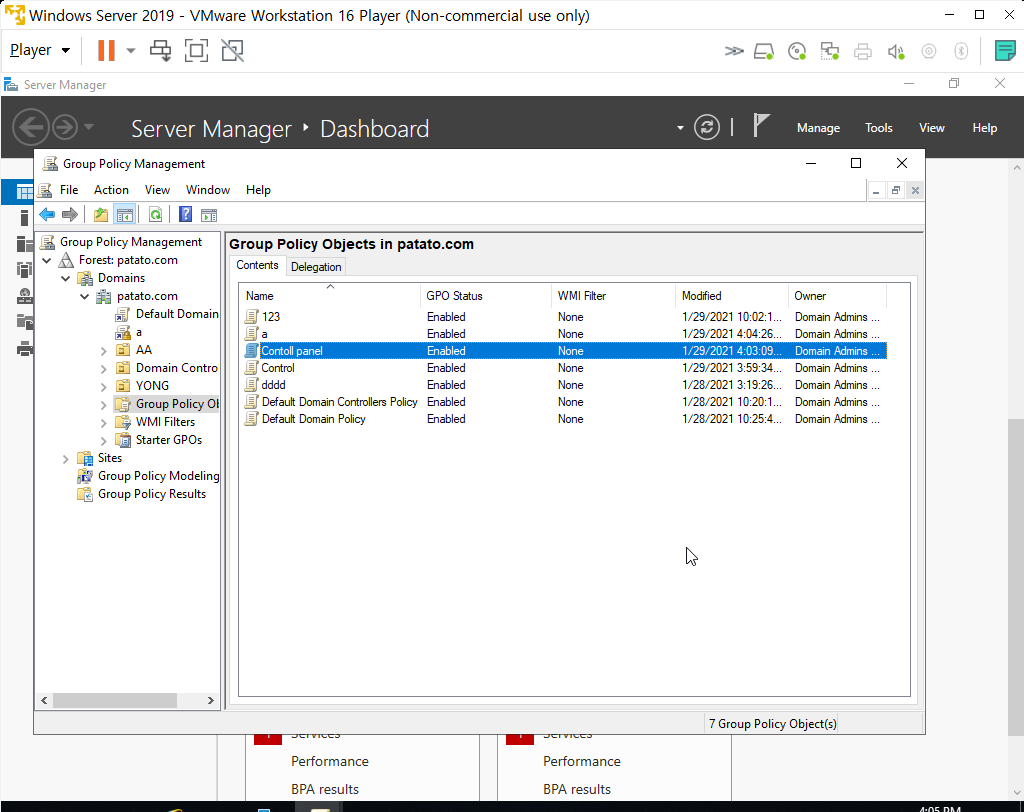Click the VMware CD/DVD device icon
The height and width of the screenshot is (812, 1024).
797,51
